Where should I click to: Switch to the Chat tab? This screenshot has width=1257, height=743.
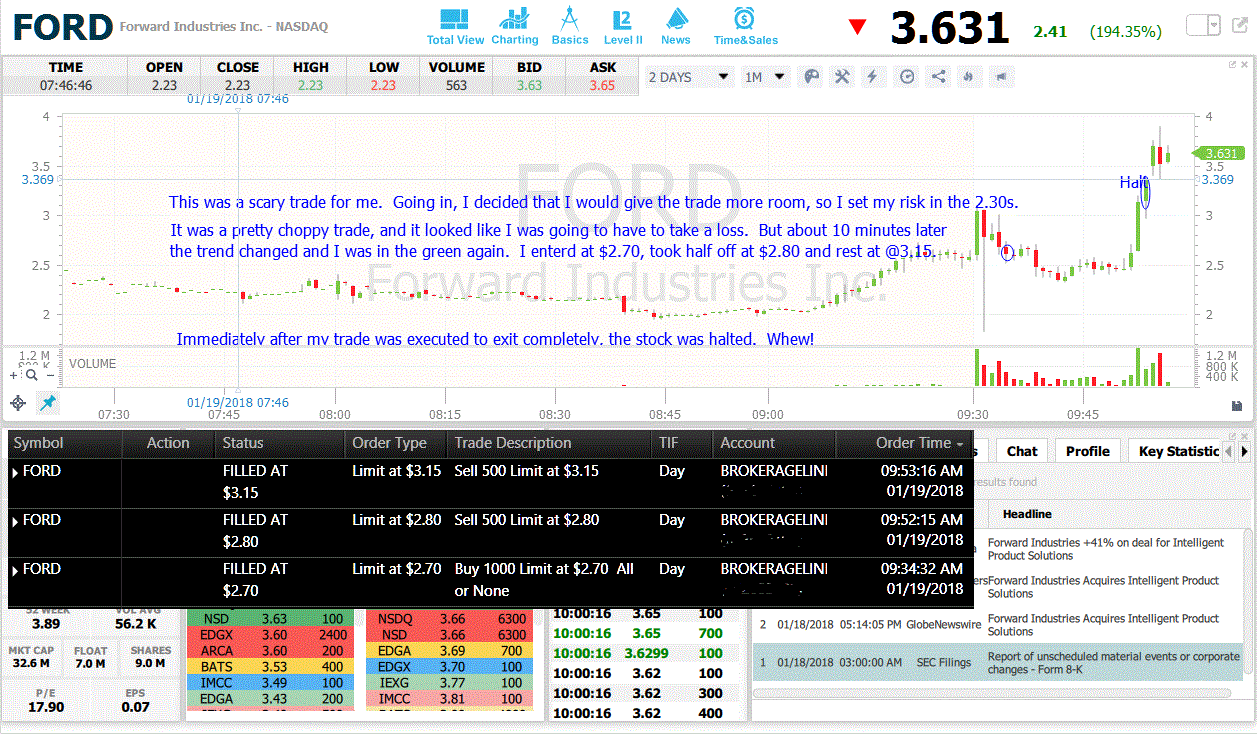coord(1022,451)
